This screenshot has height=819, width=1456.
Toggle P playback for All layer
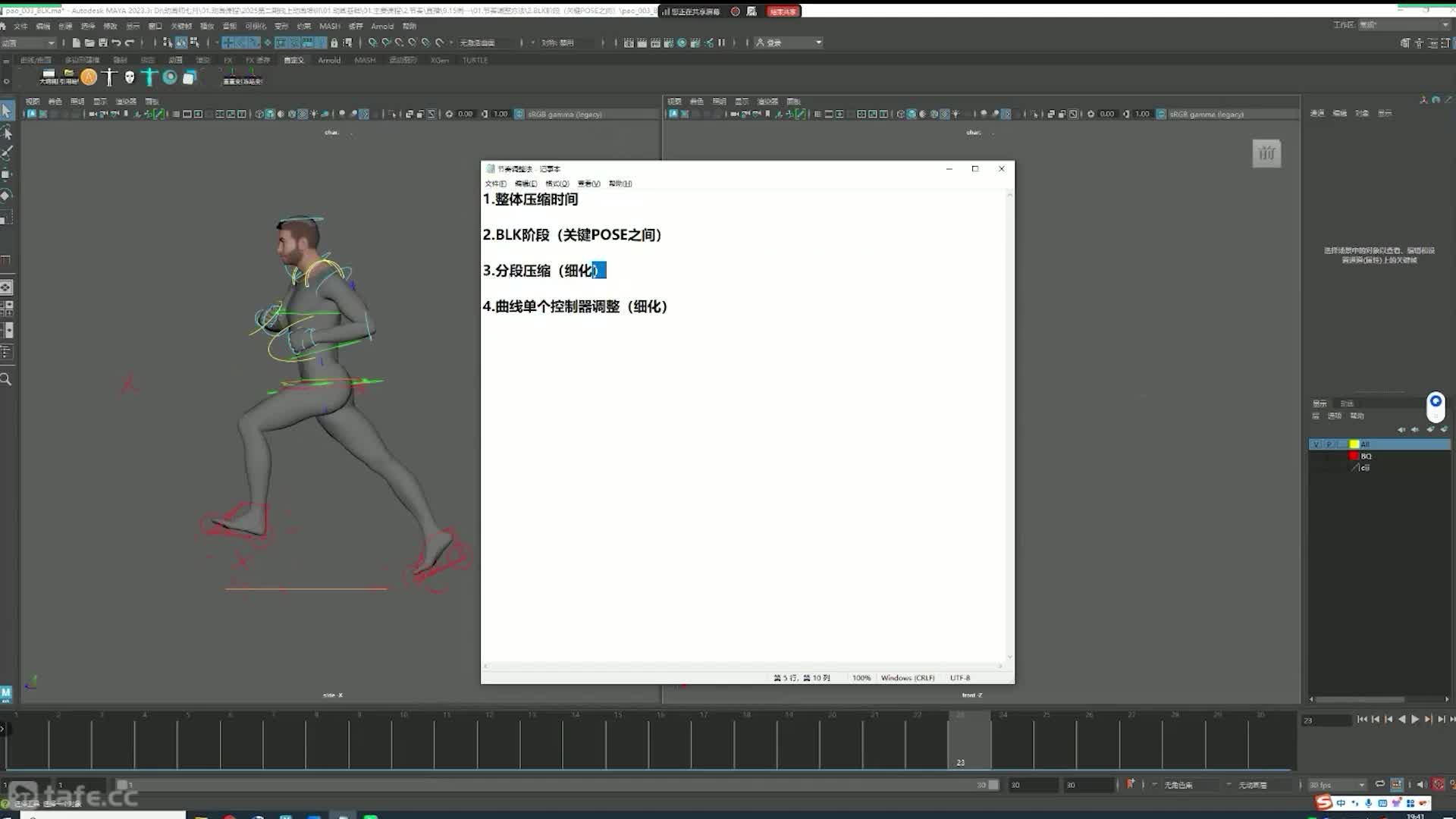pos(1329,444)
